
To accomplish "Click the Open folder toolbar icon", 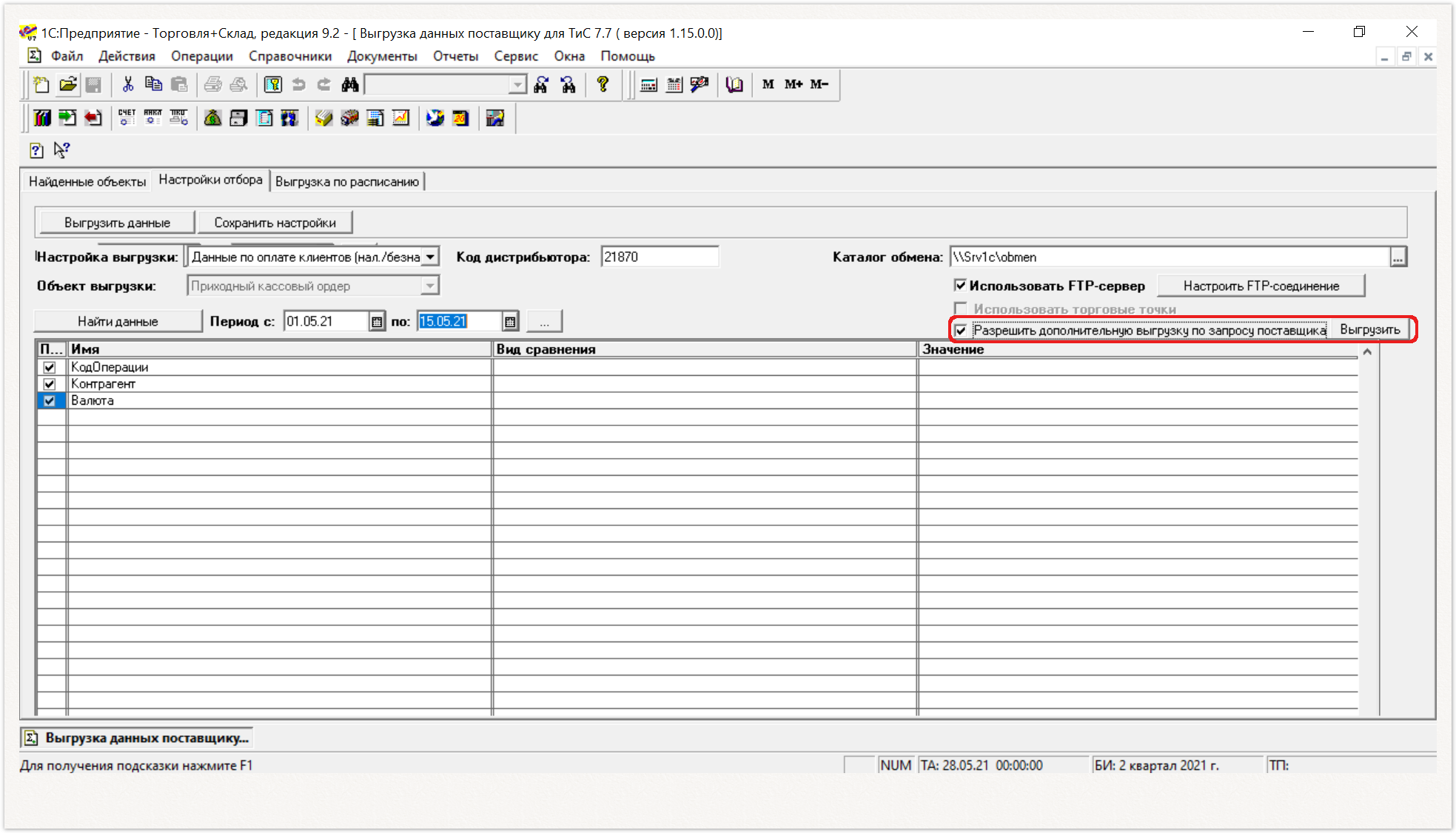I will (68, 85).
